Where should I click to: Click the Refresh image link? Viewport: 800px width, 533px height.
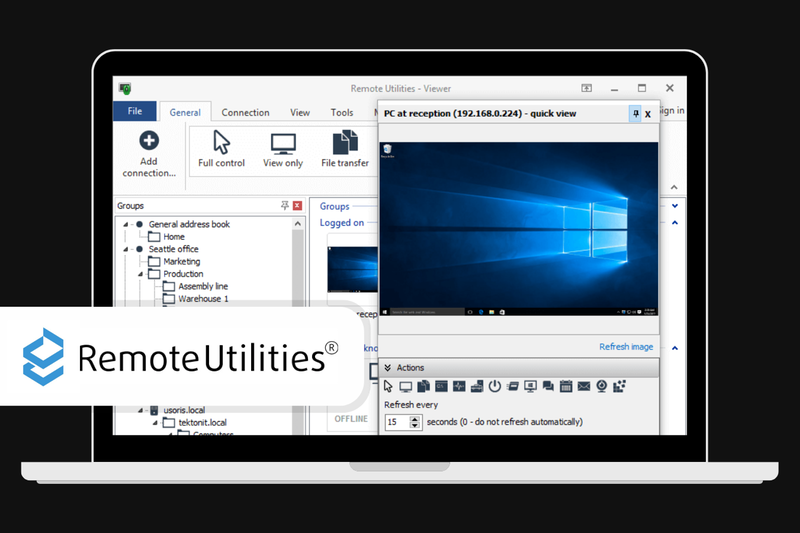[x=626, y=347]
